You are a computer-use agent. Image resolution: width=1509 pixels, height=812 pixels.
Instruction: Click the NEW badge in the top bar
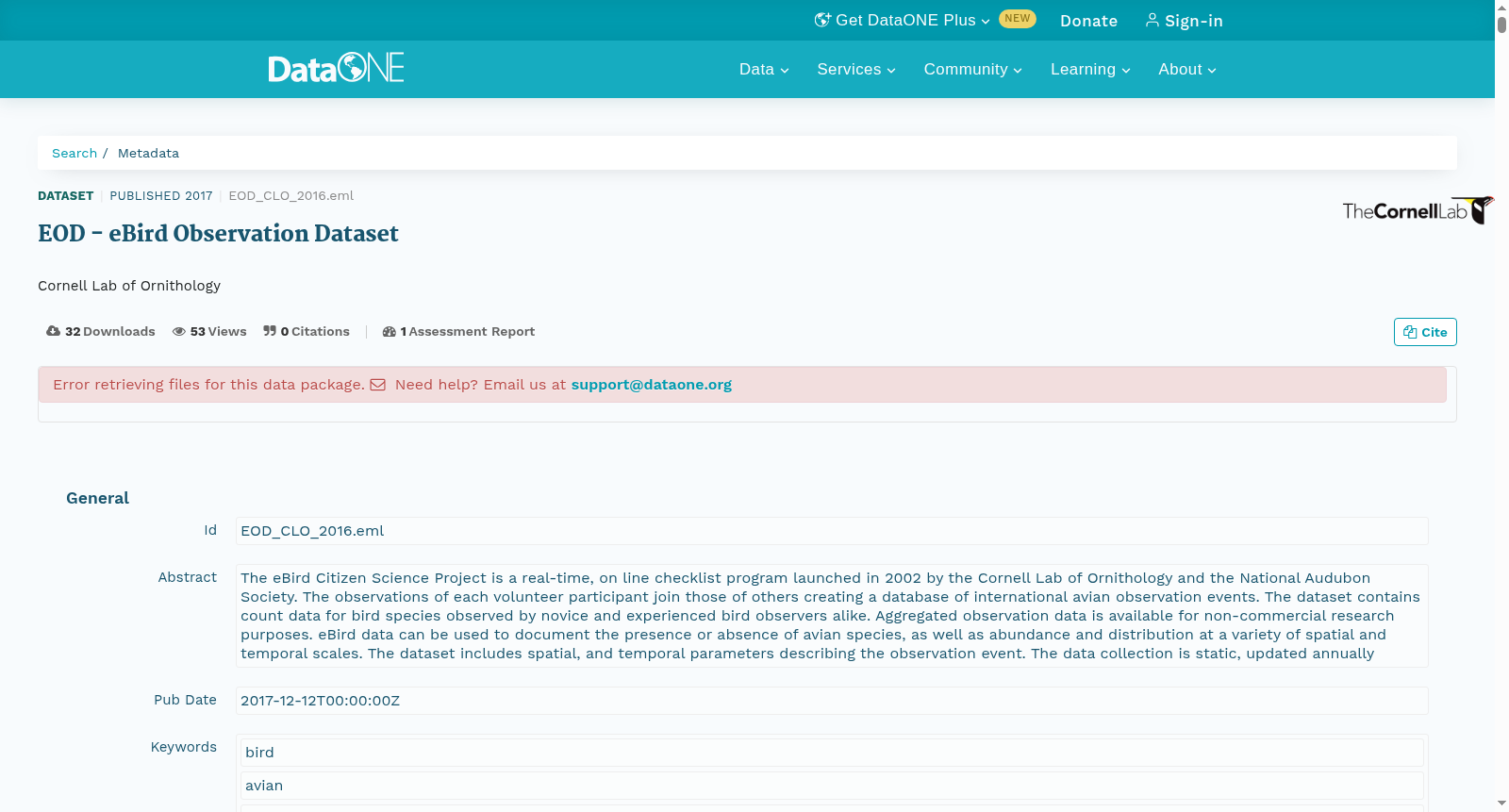tap(1018, 19)
